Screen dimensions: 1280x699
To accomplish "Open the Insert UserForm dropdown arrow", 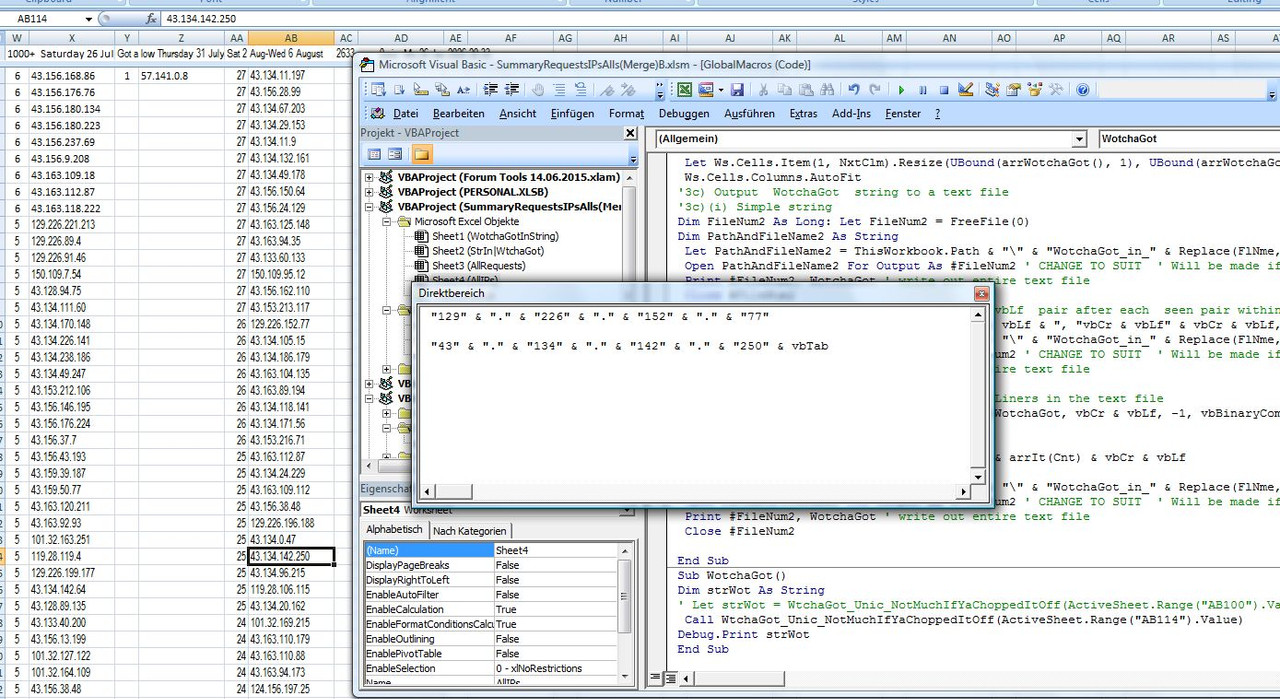I will [x=721, y=90].
